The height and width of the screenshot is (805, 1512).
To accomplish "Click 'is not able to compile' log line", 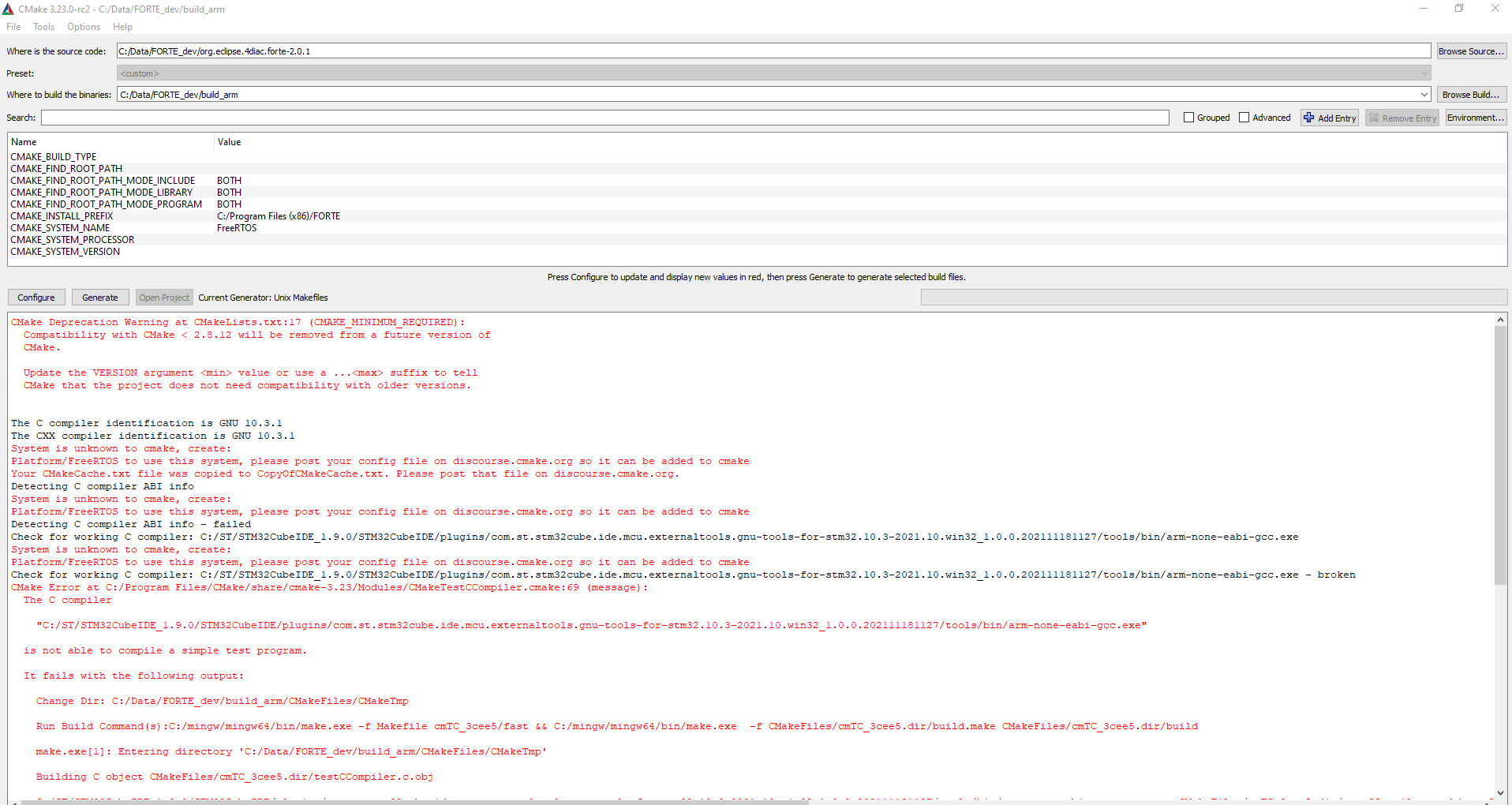I will 165,650.
